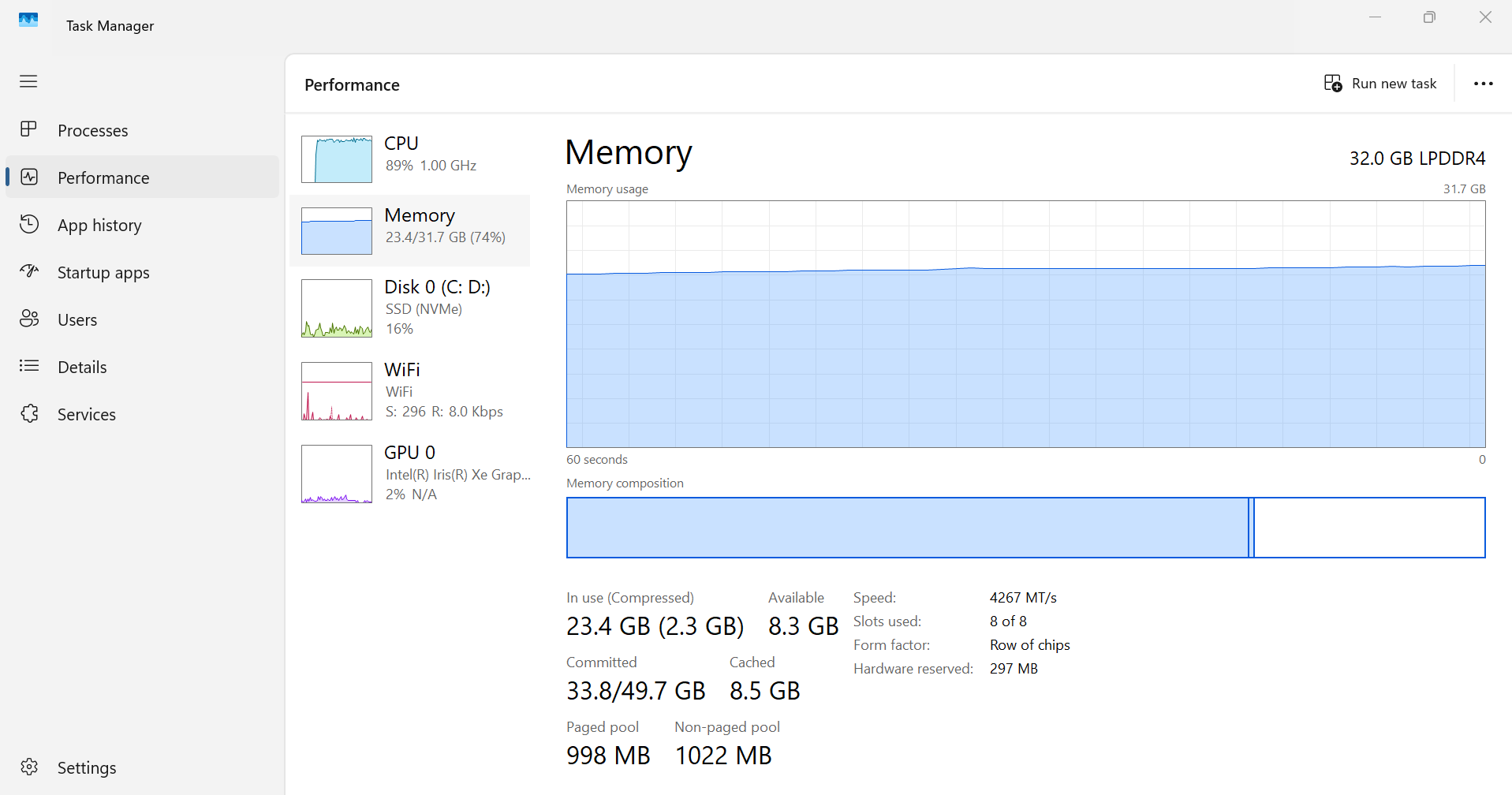1512x795 pixels.
Task: Open the App history page label
Action: click(99, 225)
